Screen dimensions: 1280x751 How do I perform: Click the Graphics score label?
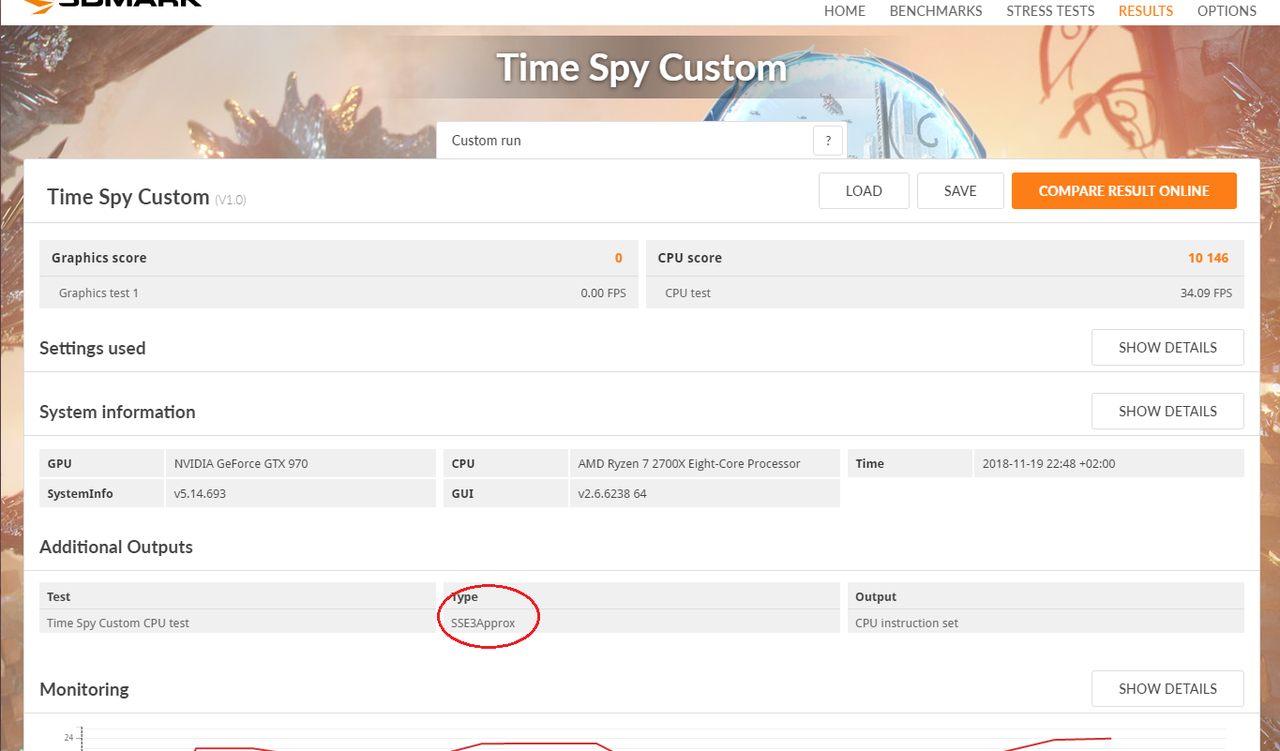99,258
